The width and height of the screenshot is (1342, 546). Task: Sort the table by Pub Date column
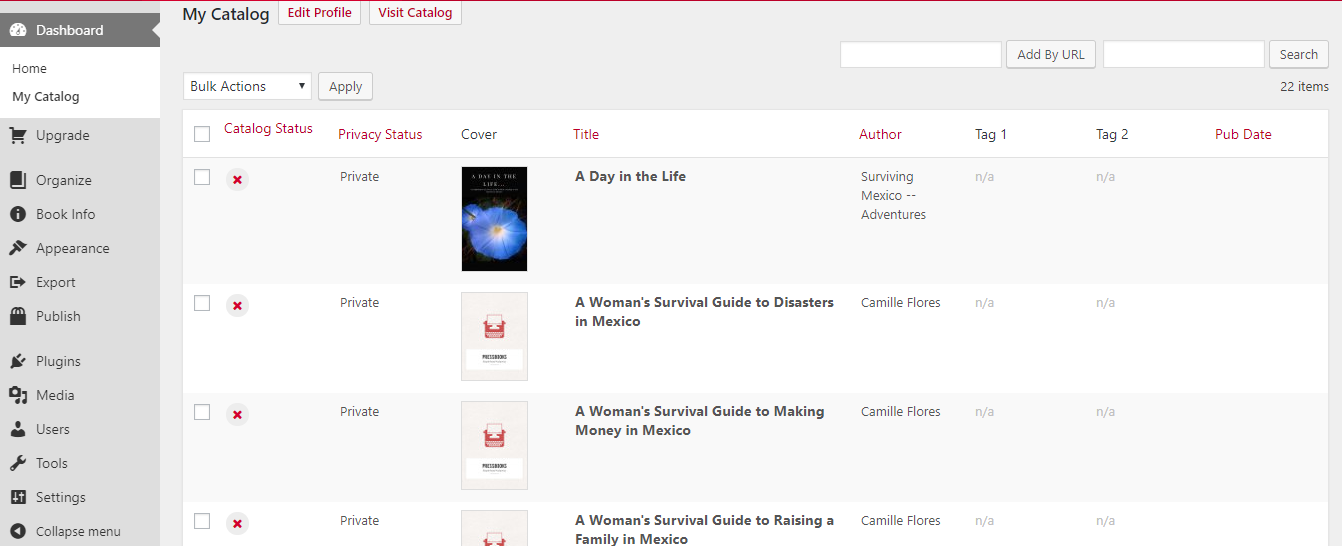point(1243,134)
